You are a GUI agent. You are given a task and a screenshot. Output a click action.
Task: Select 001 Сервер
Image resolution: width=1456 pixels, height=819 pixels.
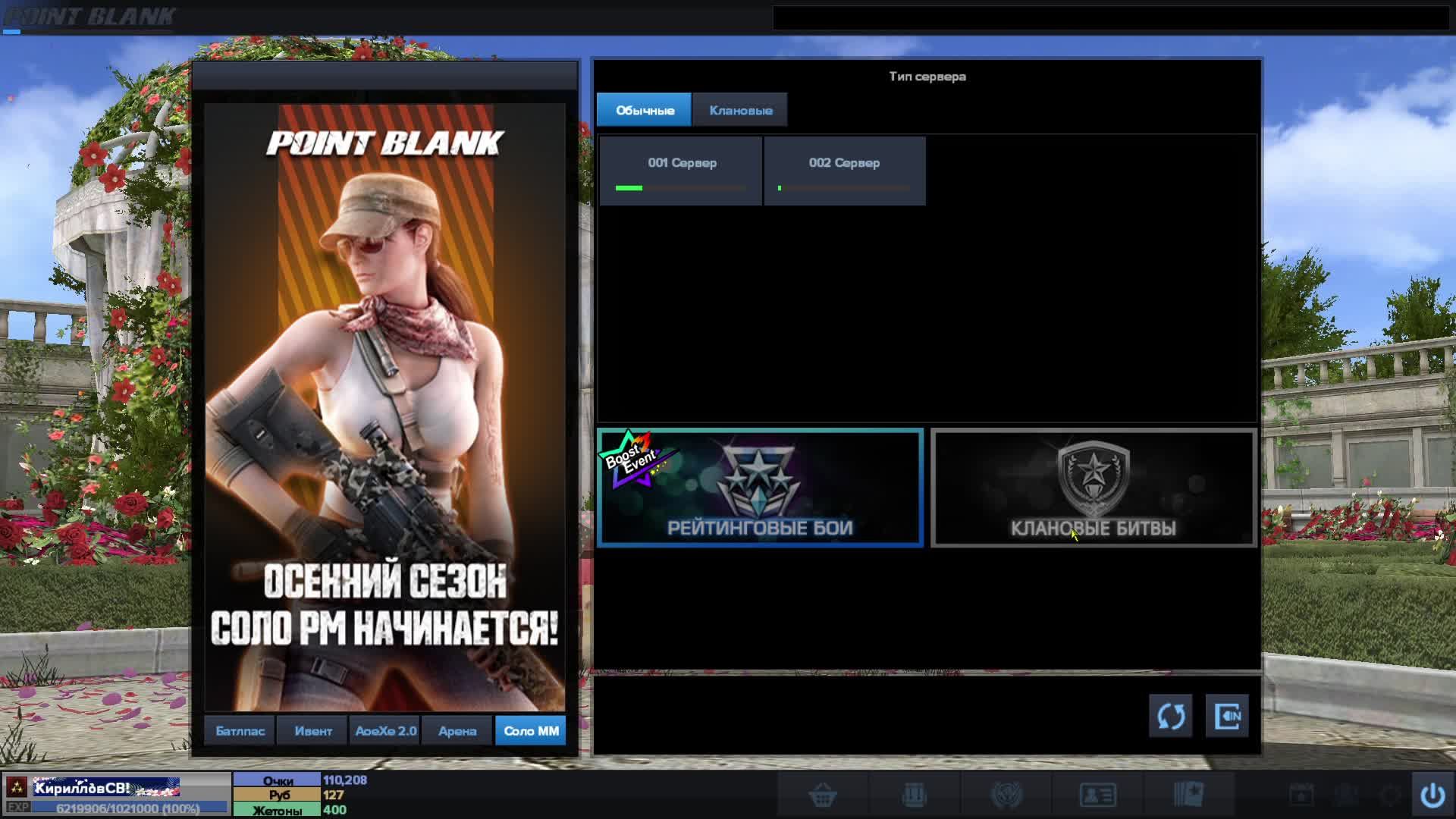(681, 171)
